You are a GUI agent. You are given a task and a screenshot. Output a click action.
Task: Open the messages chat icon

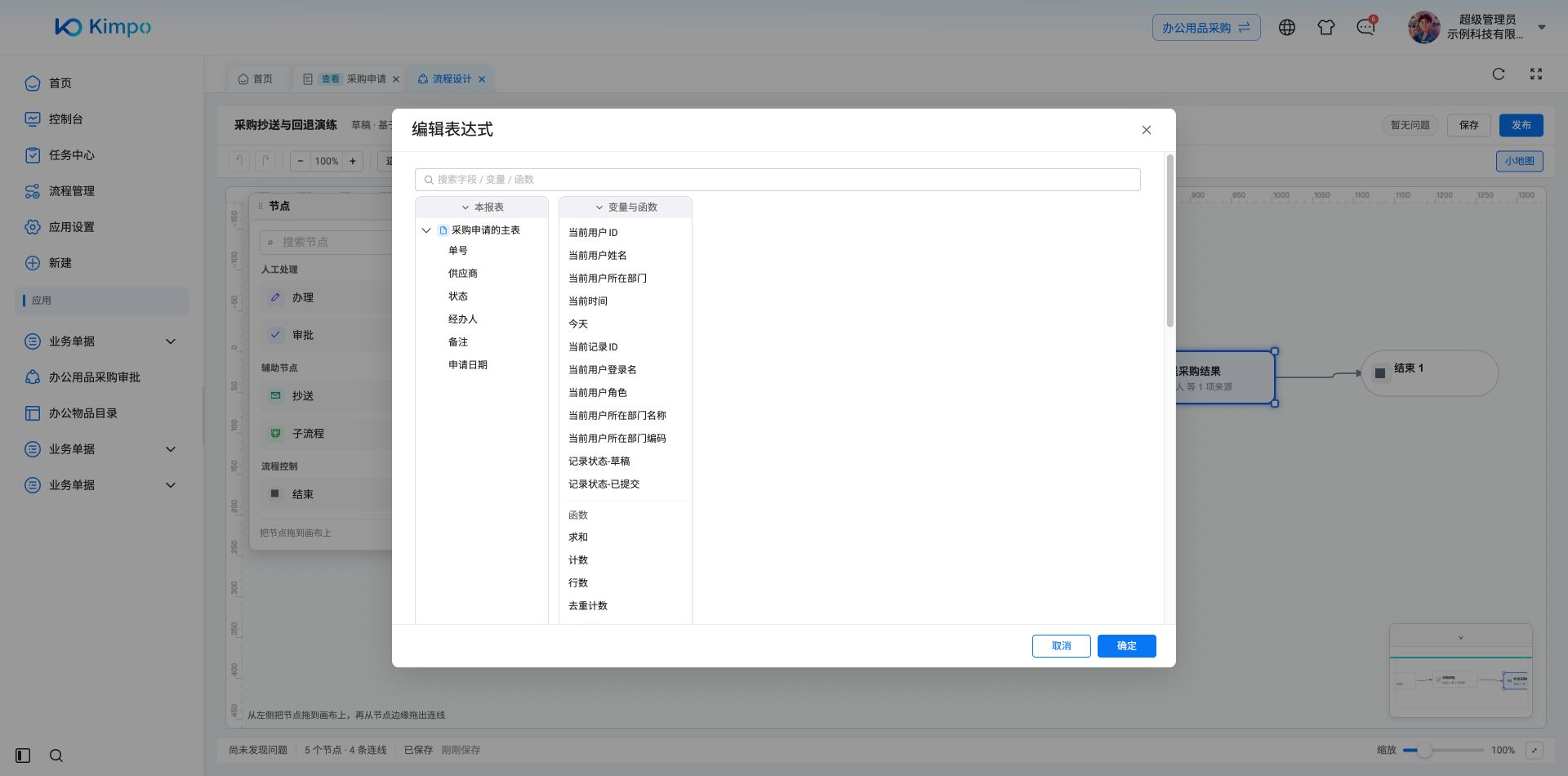pyautogui.click(x=1365, y=28)
